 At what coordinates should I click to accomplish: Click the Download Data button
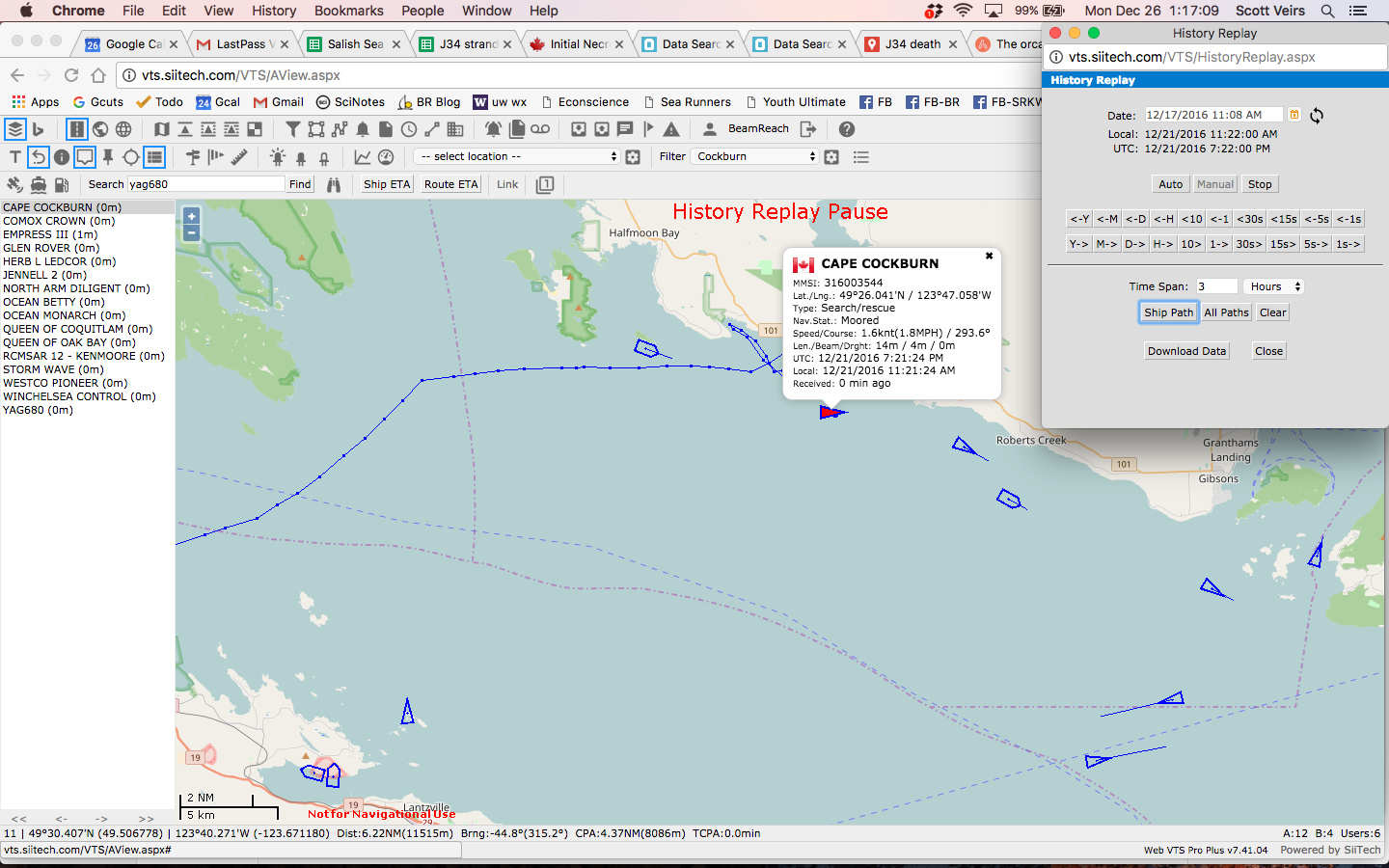(x=1186, y=351)
